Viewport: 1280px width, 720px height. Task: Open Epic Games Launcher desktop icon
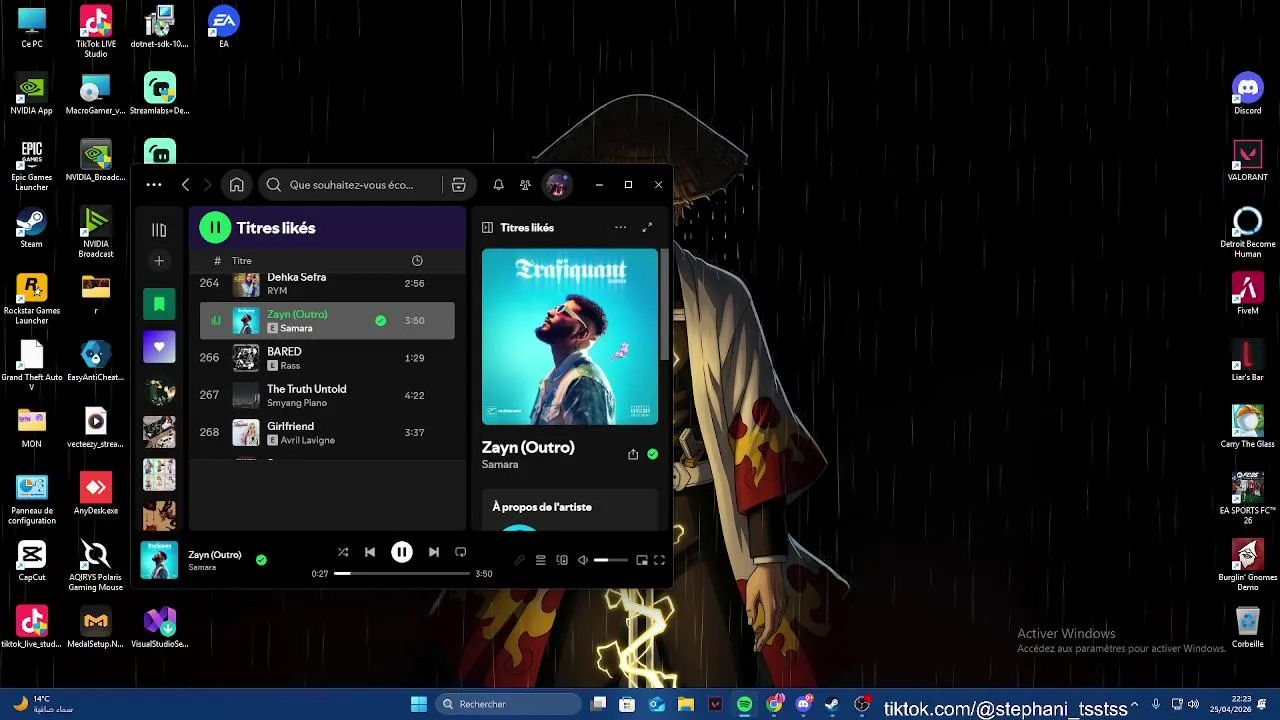coord(32,165)
